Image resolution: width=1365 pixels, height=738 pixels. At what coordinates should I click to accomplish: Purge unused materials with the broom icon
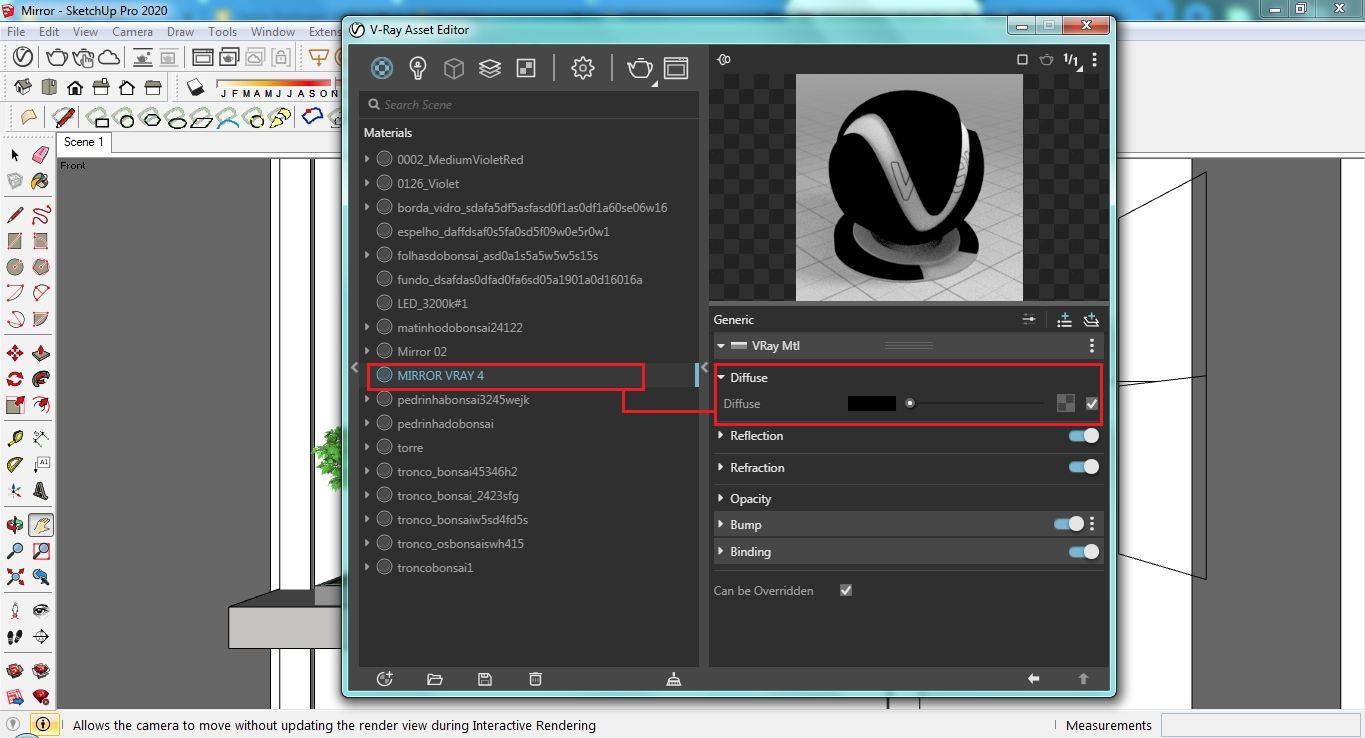674,679
